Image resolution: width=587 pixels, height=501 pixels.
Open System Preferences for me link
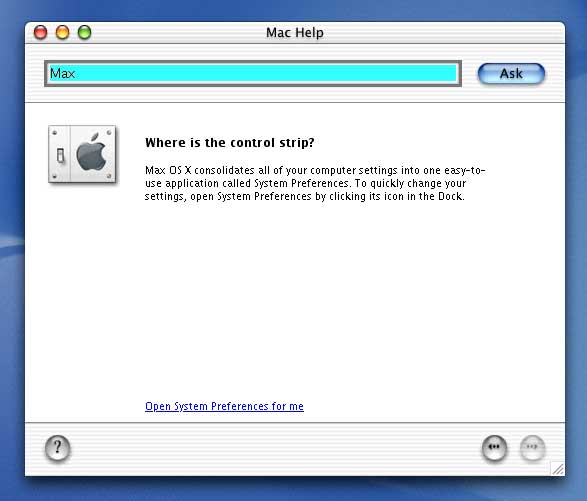224,406
